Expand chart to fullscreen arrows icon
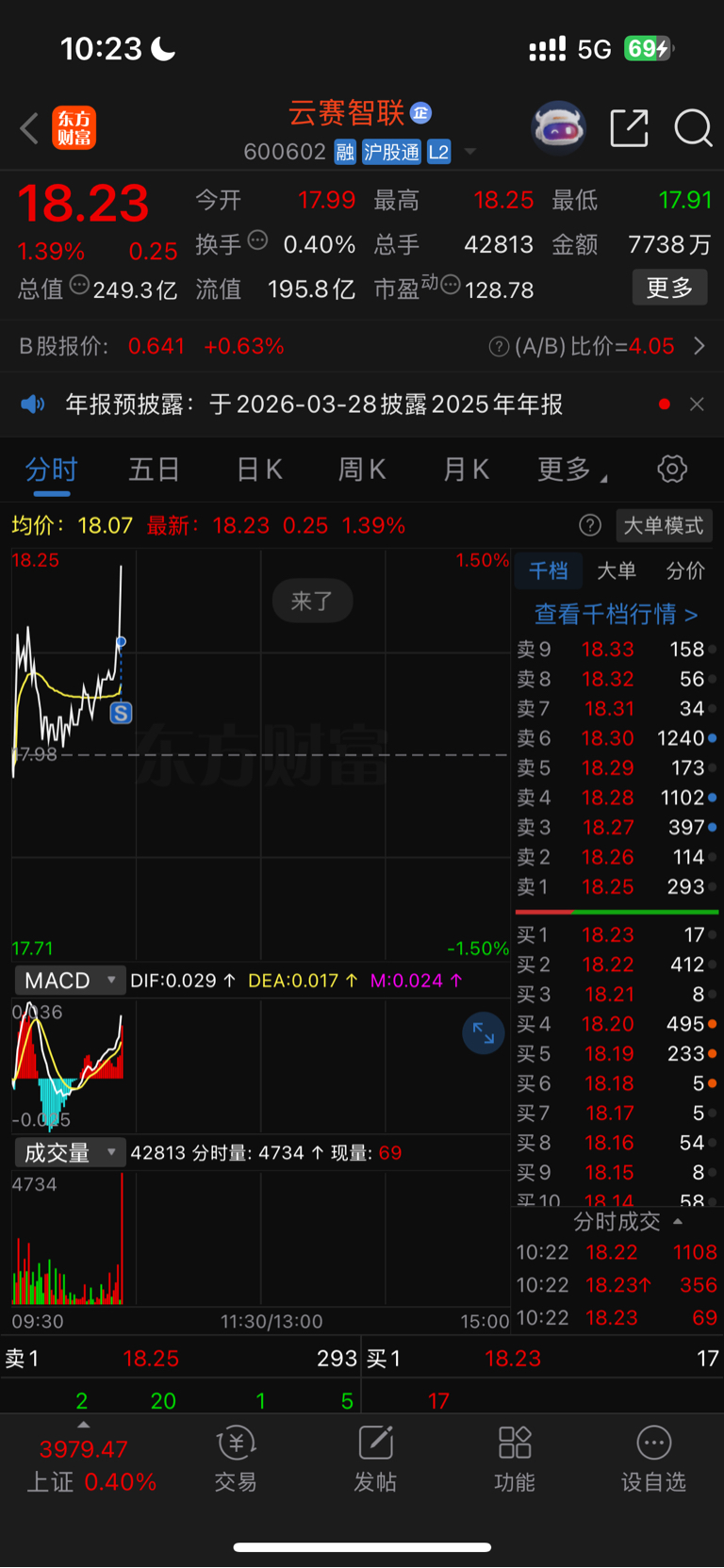The width and height of the screenshot is (724, 1568). (483, 1033)
